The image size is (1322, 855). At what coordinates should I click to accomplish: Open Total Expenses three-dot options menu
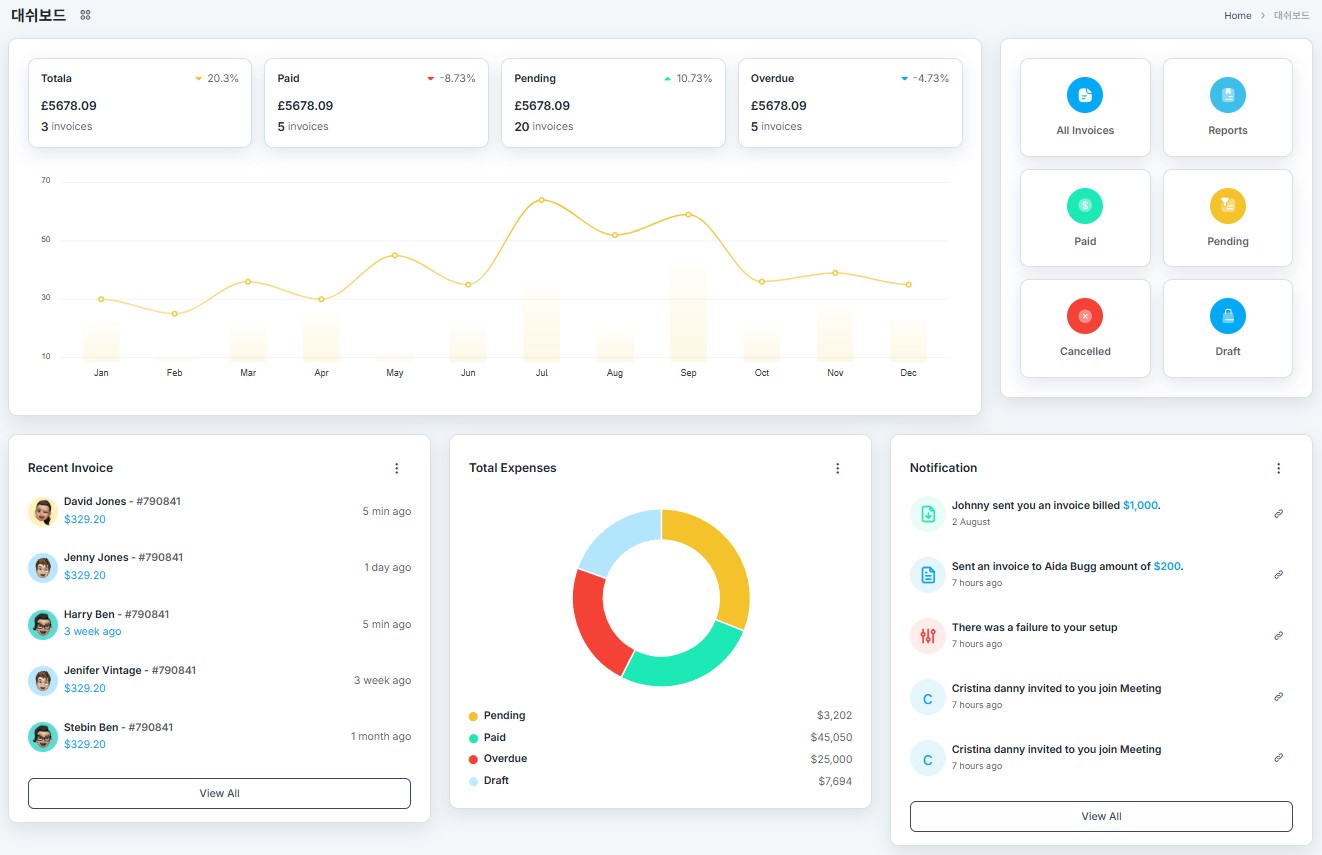[837, 468]
